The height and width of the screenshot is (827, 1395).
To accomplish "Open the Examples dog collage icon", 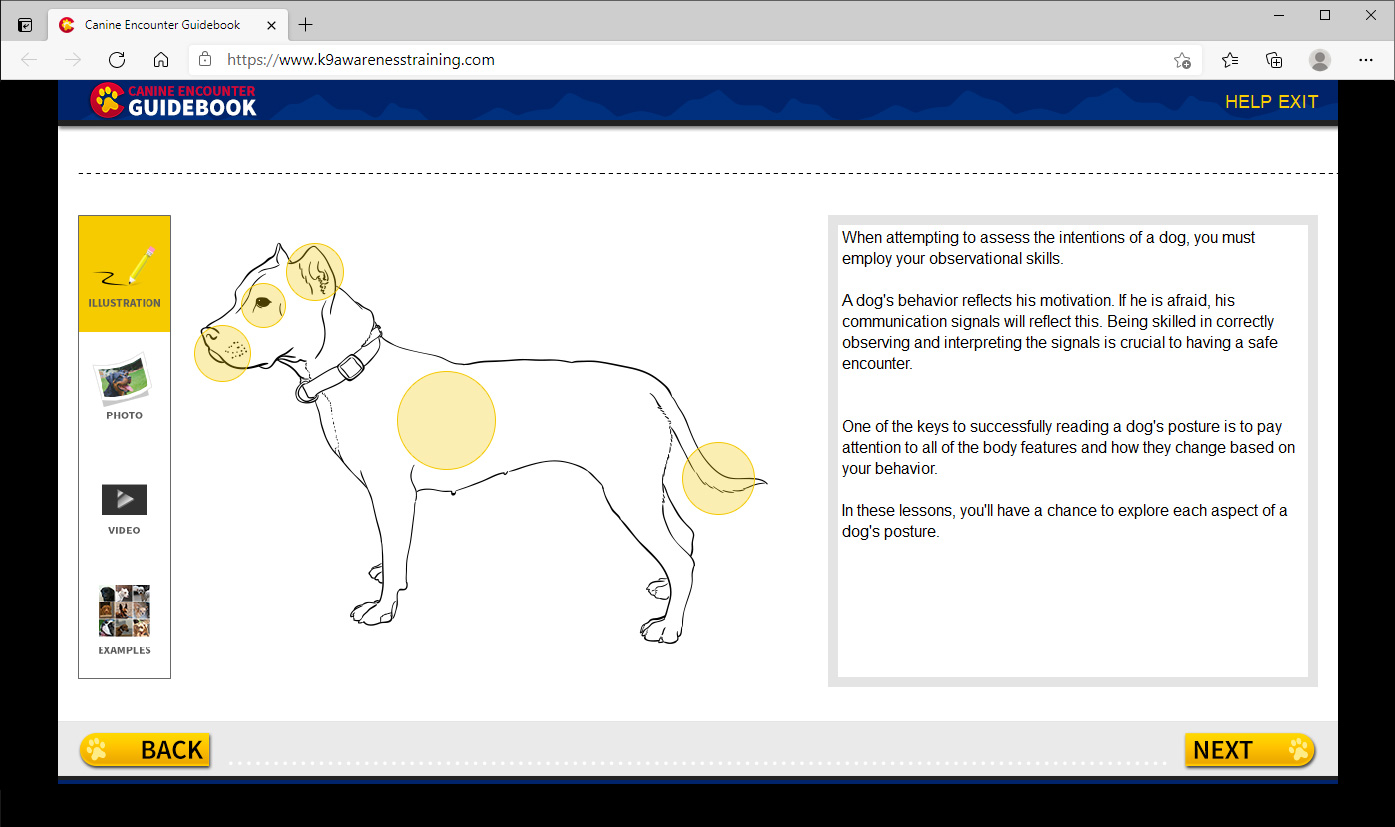I will click(124, 611).
